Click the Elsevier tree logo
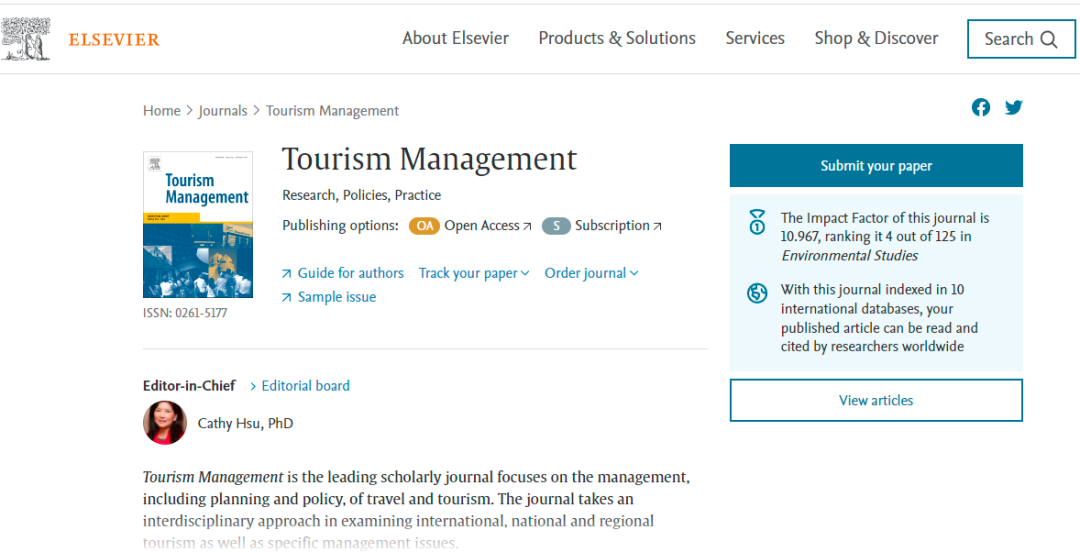Image resolution: width=1080 pixels, height=552 pixels. coord(27,39)
